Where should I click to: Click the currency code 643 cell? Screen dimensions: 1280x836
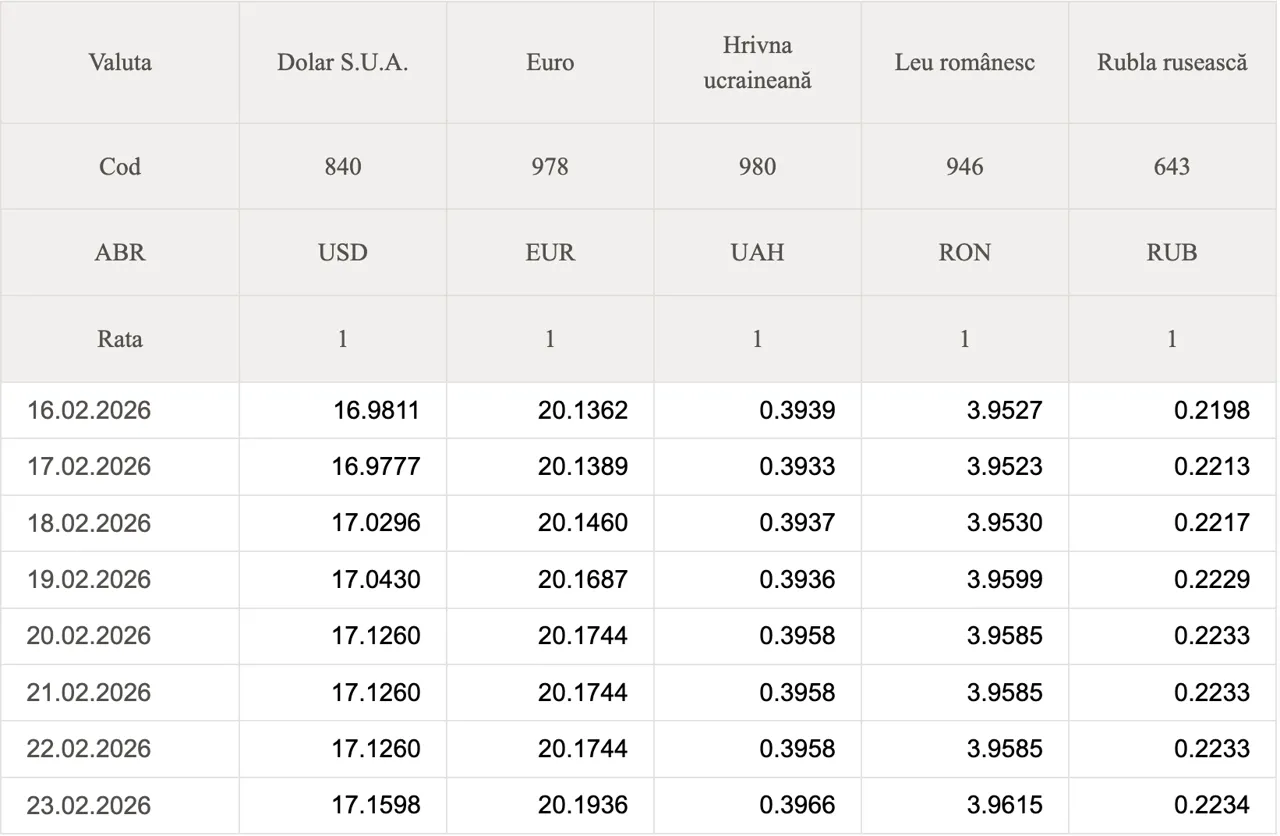[1172, 166]
